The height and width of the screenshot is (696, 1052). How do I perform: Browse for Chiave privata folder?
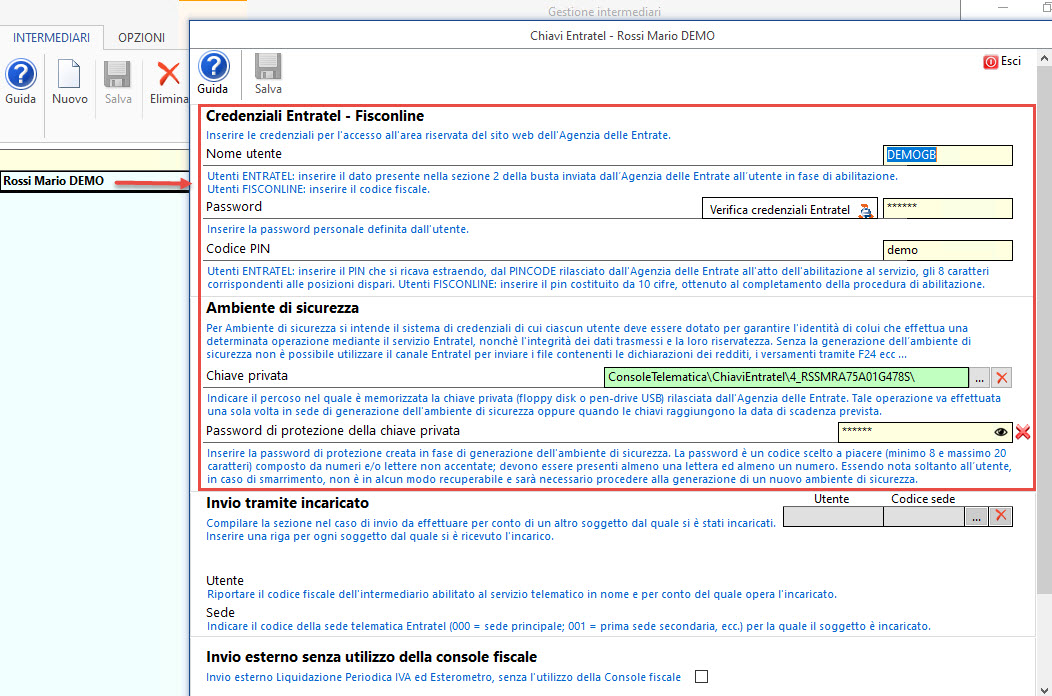980,378
